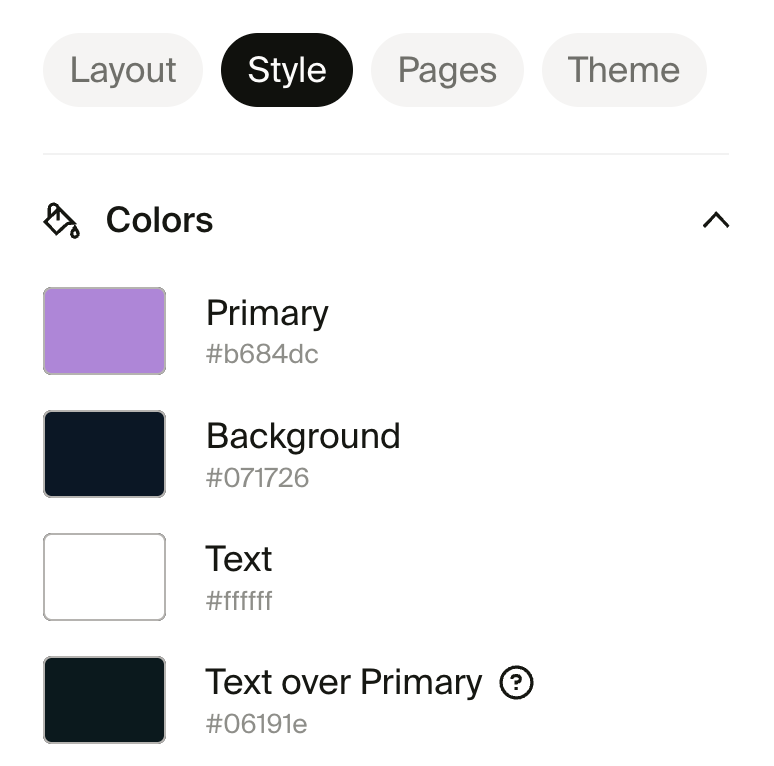This screenshot has height=766, width=774.
Task: Click the #071726 hex value
Action: coord(258,478)
